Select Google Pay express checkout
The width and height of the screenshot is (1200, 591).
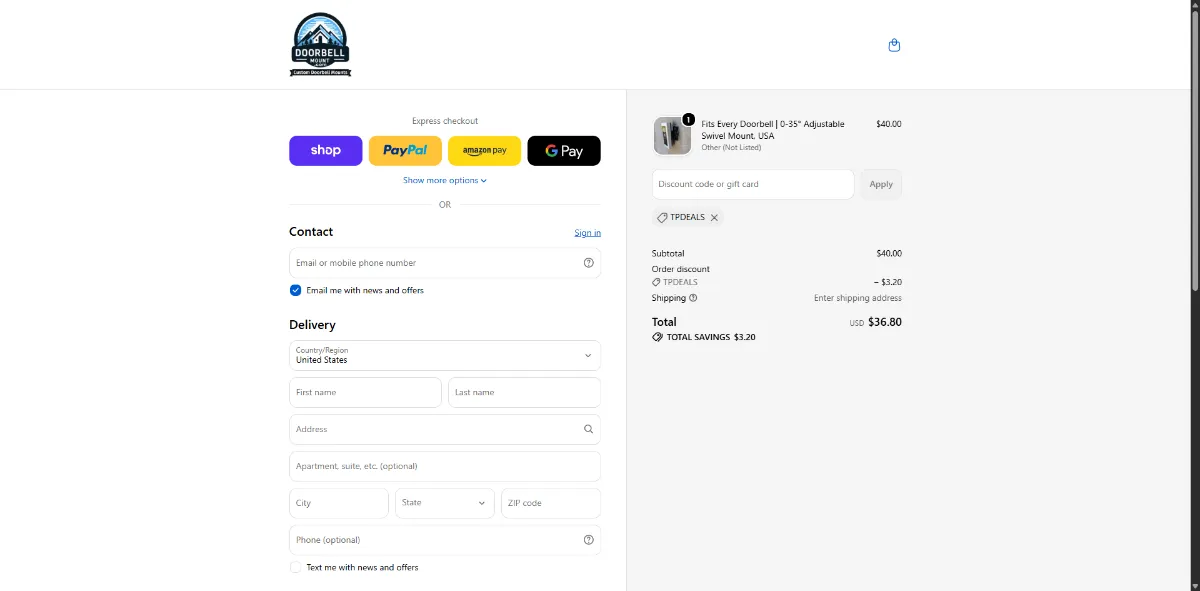point(564,151)
